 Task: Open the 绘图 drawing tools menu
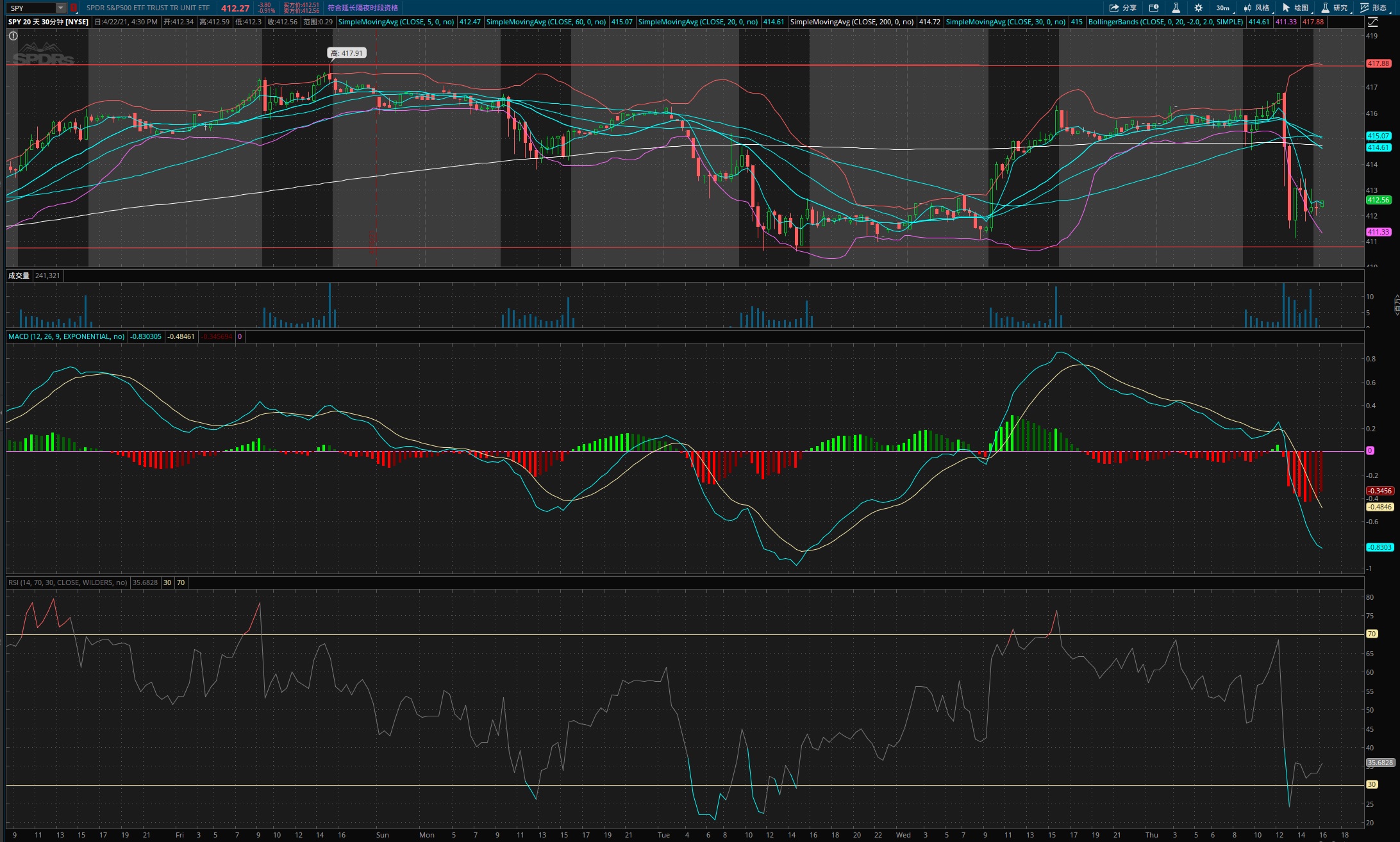[x=1296, y=8]
